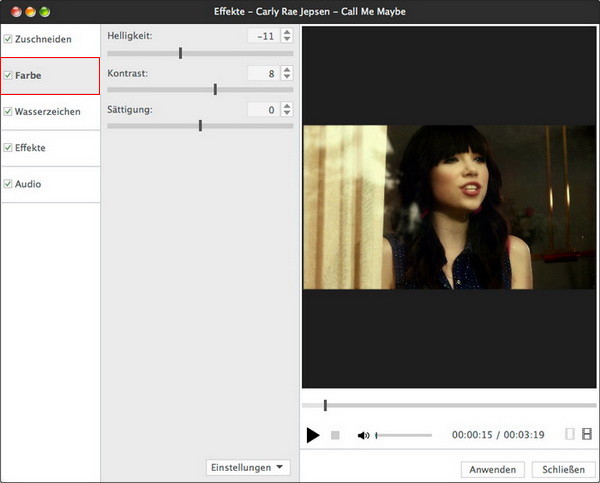Image resolution: width=600 pixels, height=483 pixels.
Task: Decrease Sättigung with the down arrow
Action: click(x=287, y=113)
